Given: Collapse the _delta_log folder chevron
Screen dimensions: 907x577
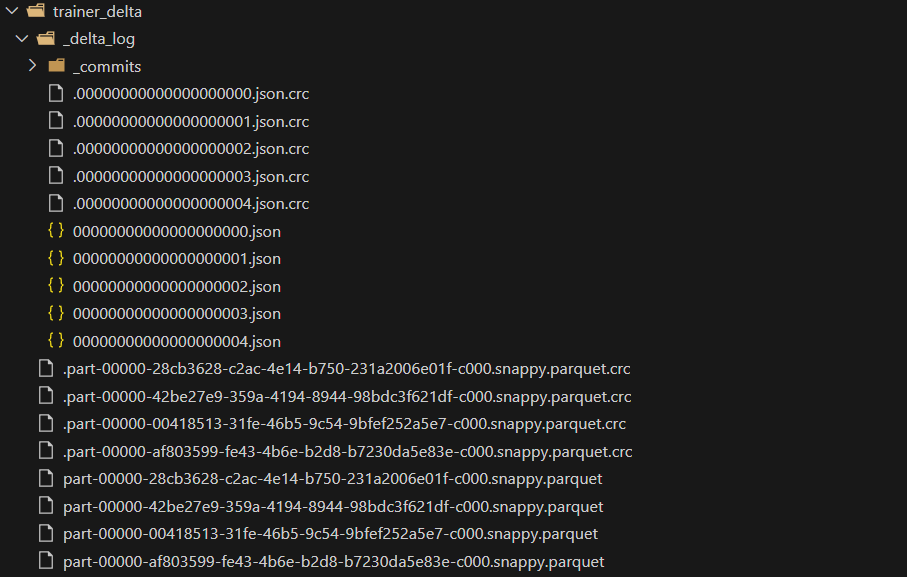Looking at the screenshot, I should pyautogui.click(x=22, y=38).
